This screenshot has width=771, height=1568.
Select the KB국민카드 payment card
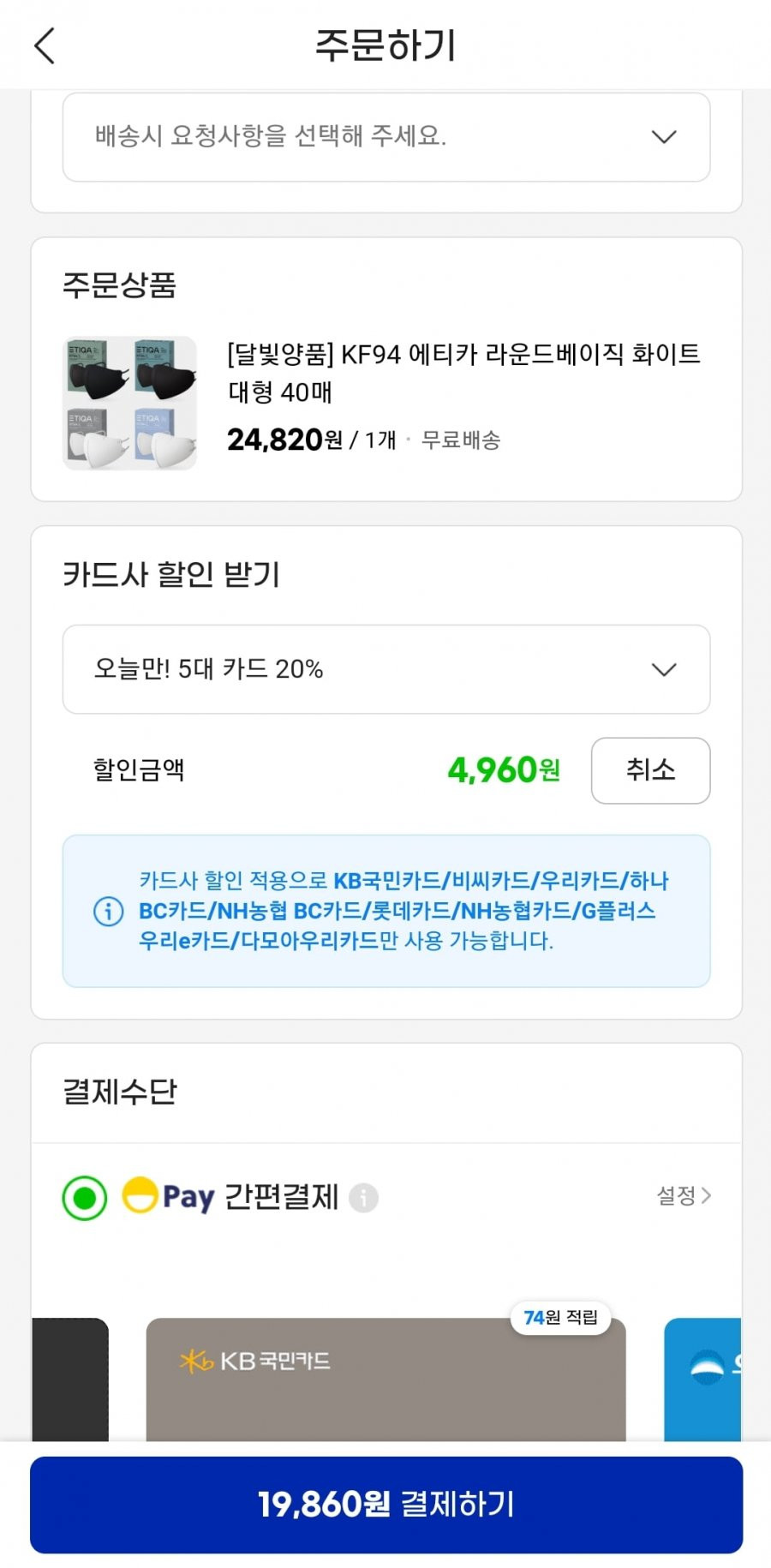(x=386, y=1379)
